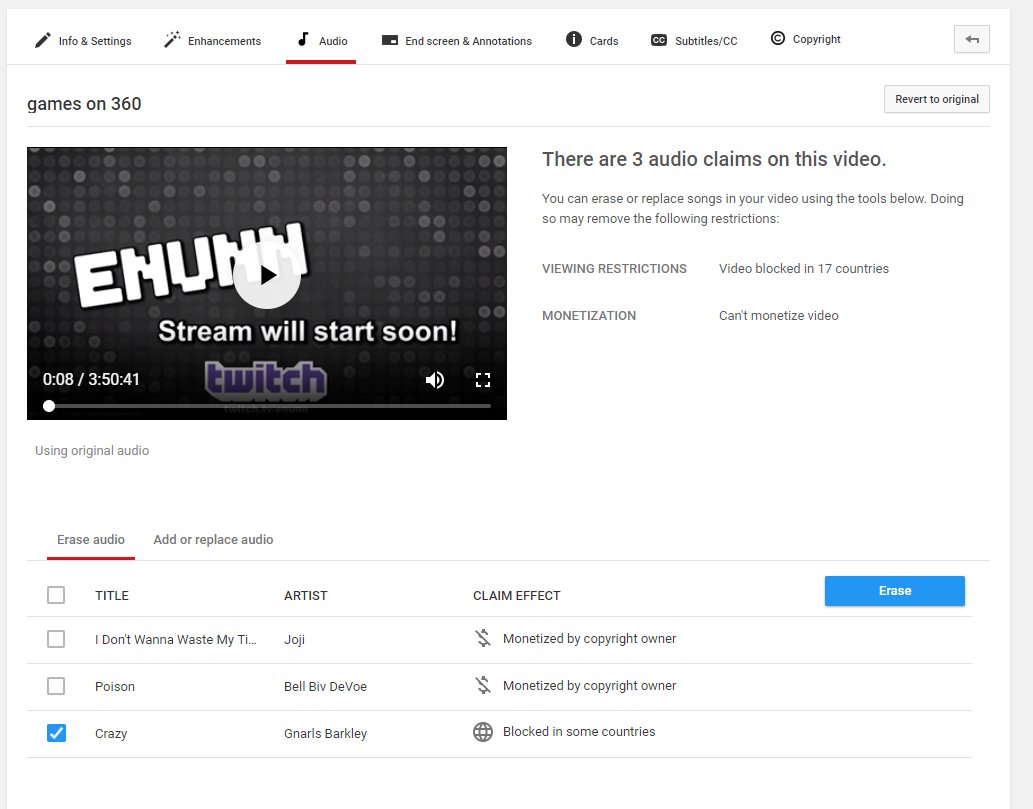
Task: Click the song title 'Poison'
Action: [115, 686]
